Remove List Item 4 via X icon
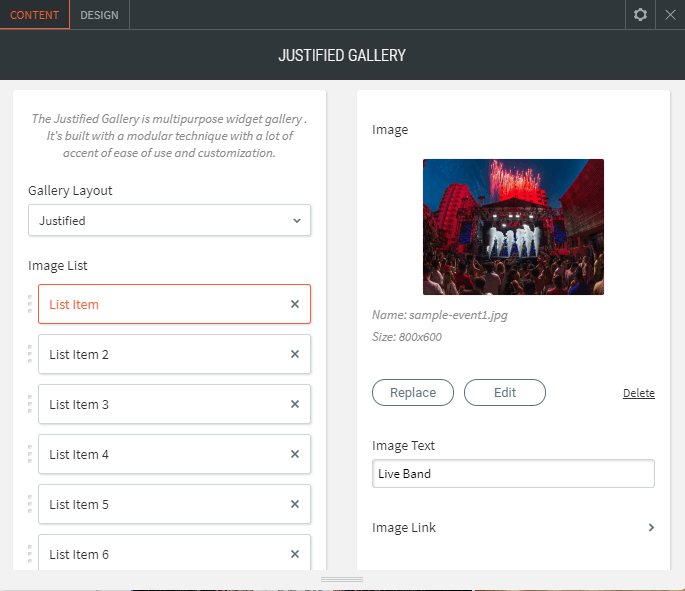Image resolution: width=685 pixels, height=591 pixels. (x=295, y=454)
